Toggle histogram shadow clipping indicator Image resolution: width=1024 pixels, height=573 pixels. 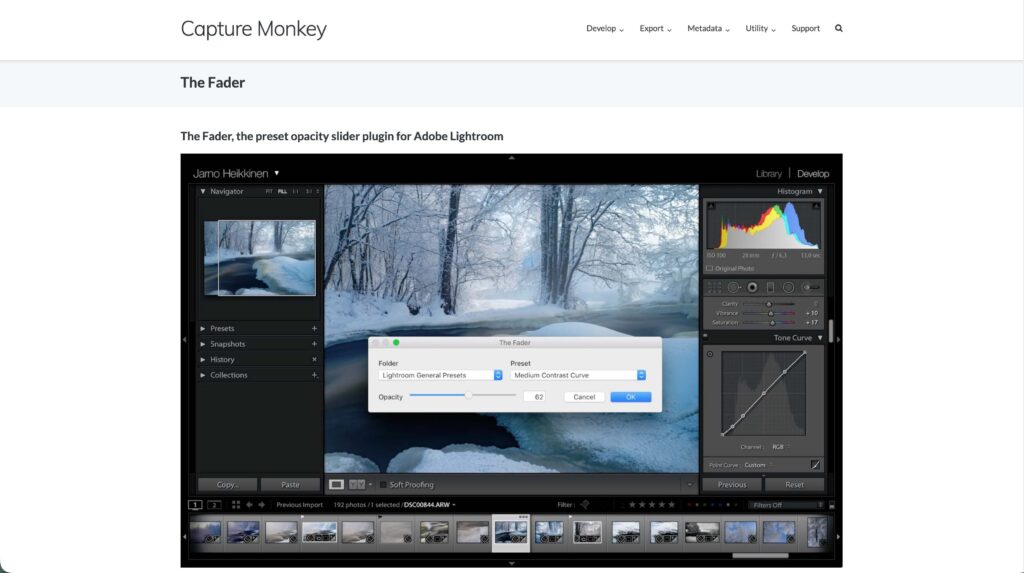coord(711,206)
